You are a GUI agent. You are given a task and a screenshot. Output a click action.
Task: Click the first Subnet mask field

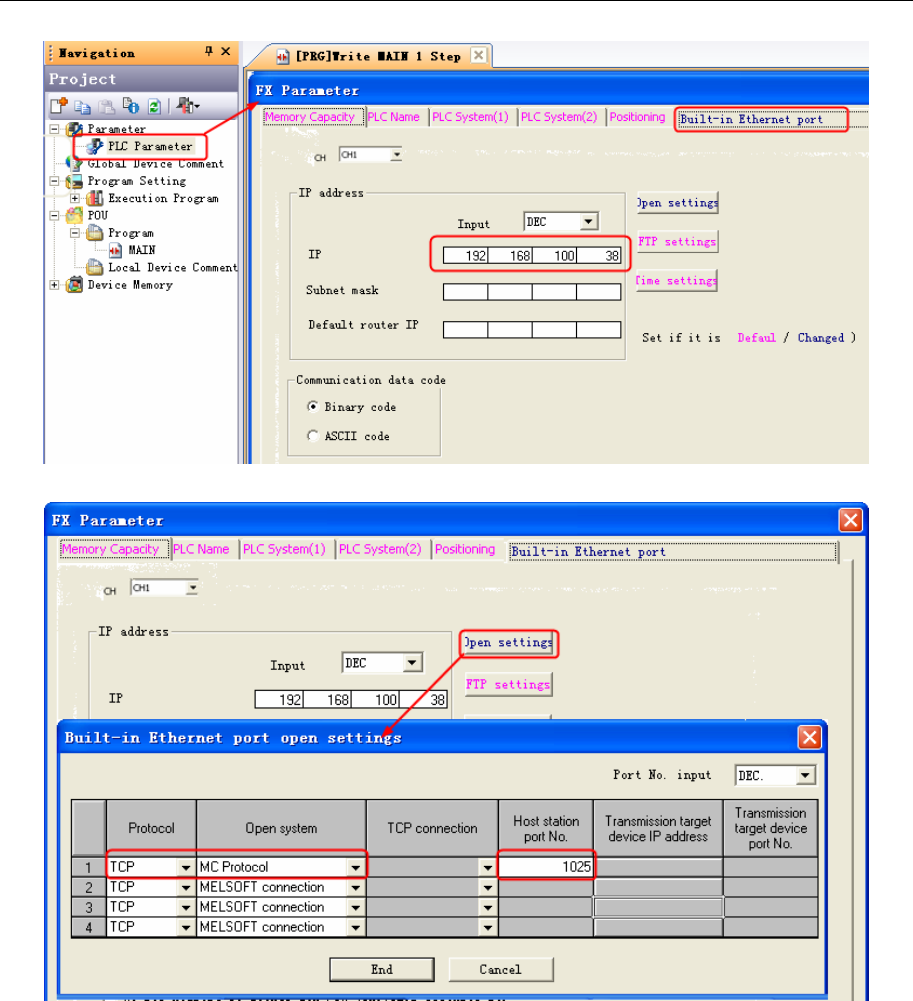(465, 292)
